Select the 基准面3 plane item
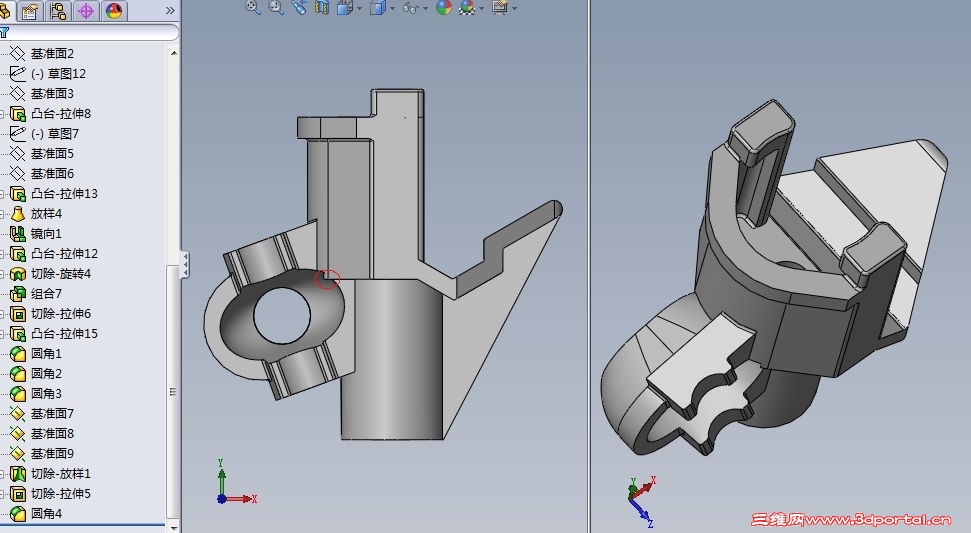 point(52,93)
